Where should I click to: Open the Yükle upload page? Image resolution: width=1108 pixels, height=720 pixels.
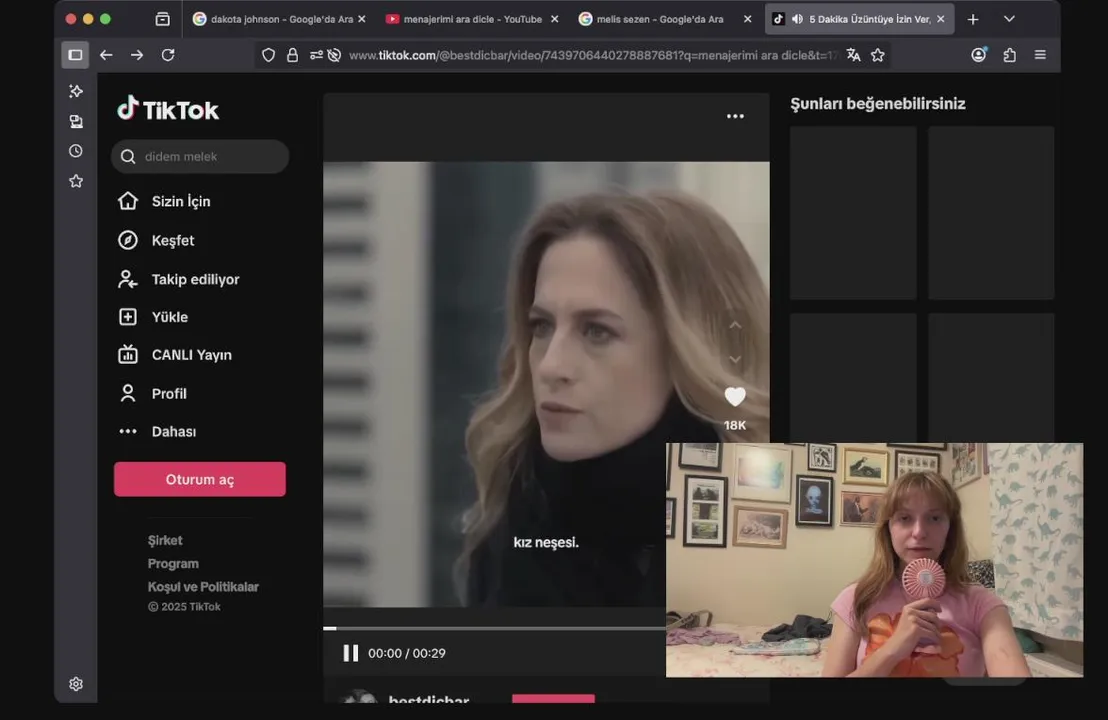point(153,317)
